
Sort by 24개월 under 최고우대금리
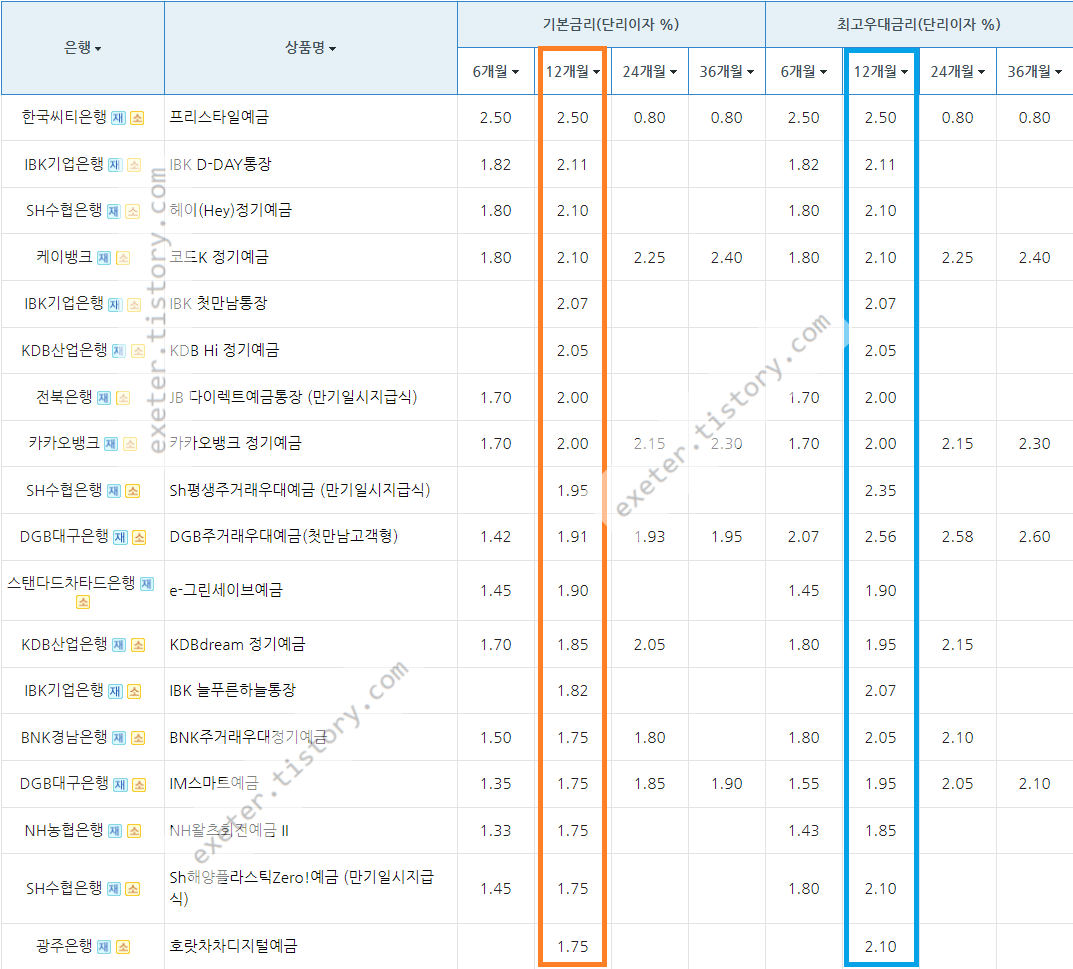[957, 71]
